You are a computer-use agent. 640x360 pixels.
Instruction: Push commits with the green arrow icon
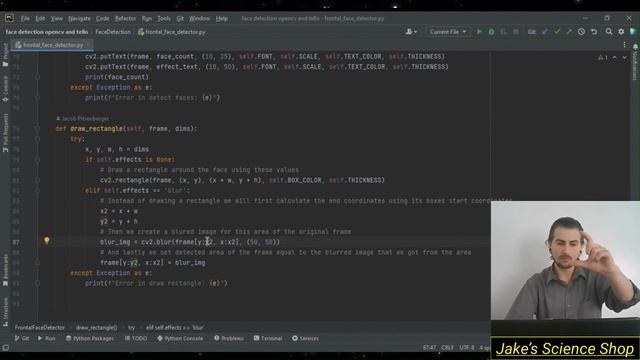[x=569, y=32]
